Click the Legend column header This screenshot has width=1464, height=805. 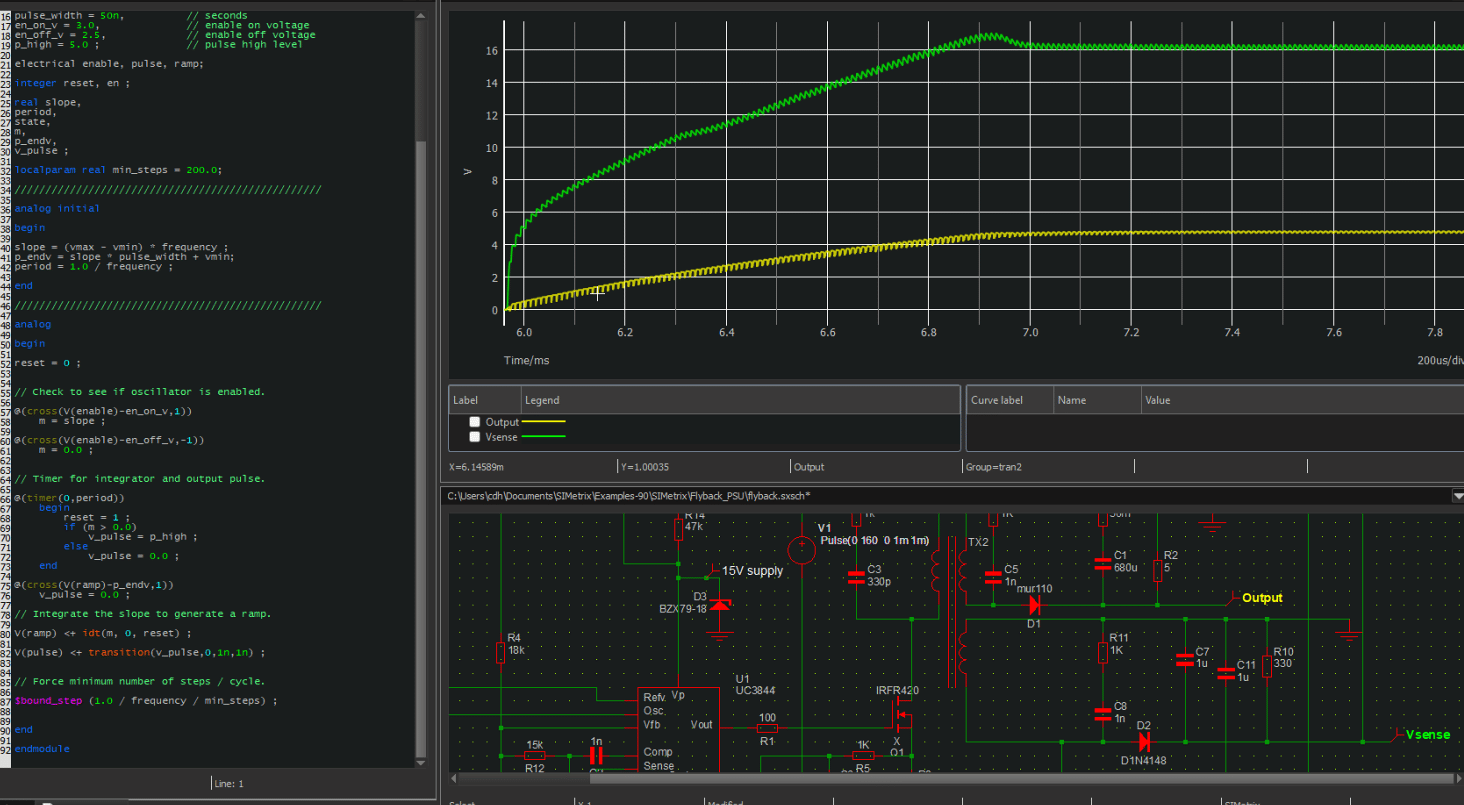point(542,400)
